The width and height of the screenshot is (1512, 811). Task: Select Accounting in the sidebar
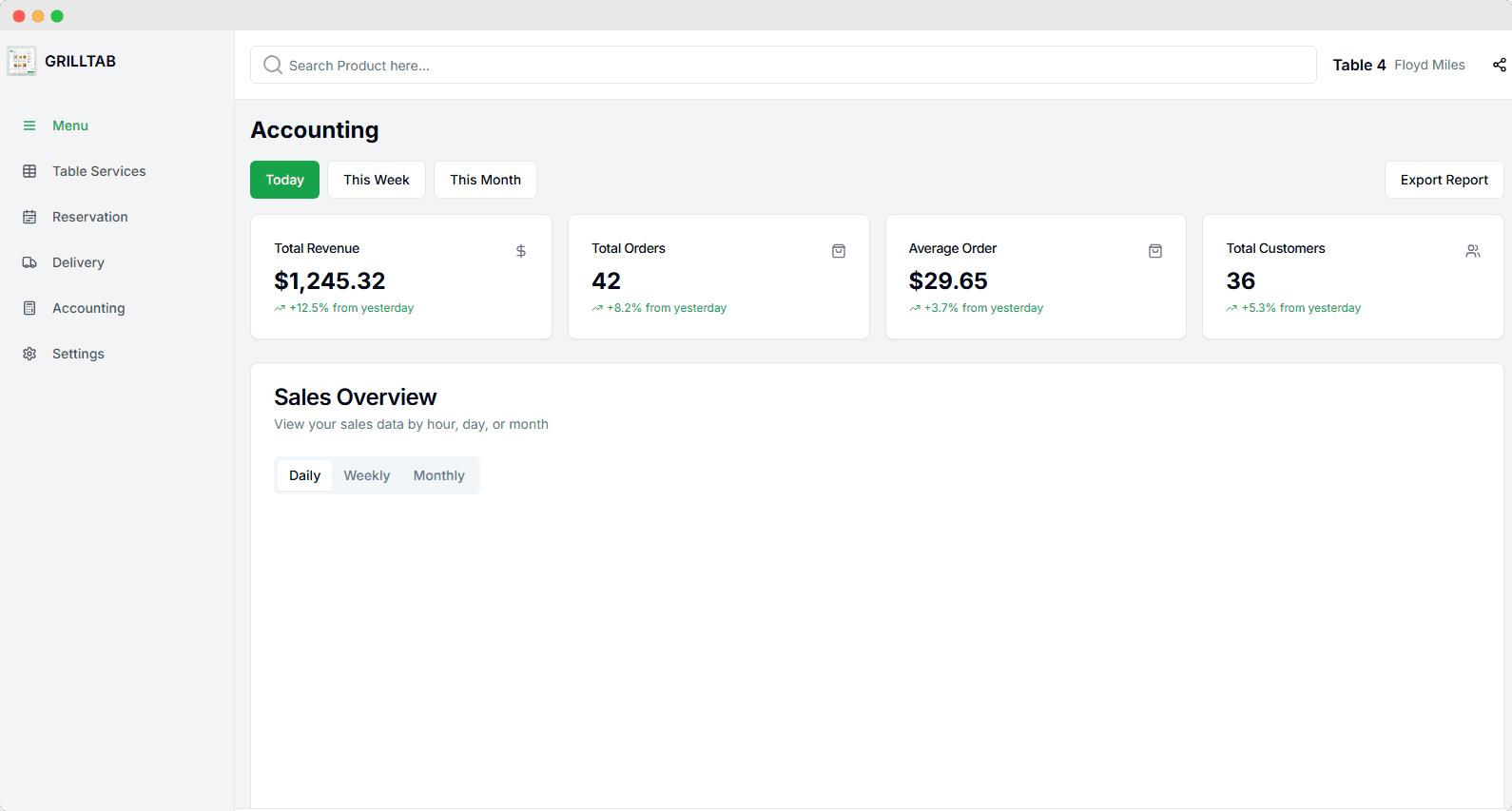pos(88,308)
